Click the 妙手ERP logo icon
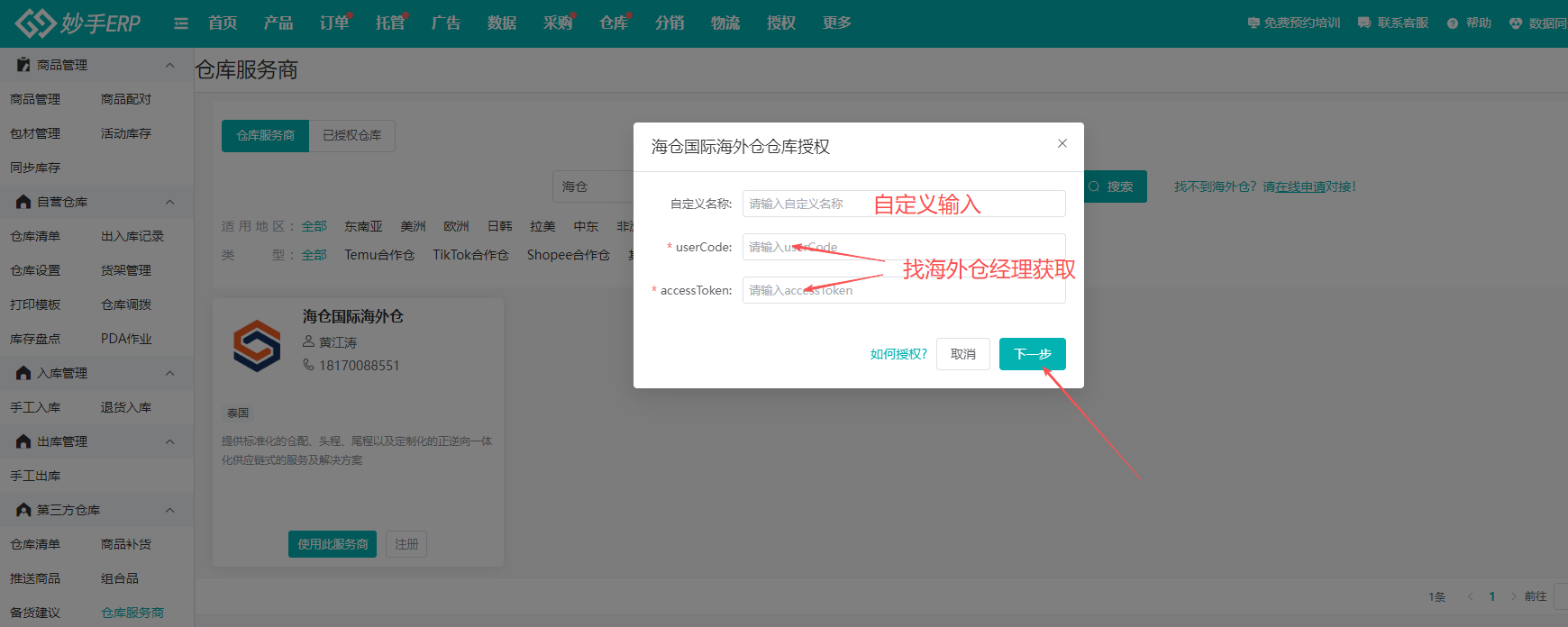This screenshot has height=627, width=1568. (x=36, y=23)
